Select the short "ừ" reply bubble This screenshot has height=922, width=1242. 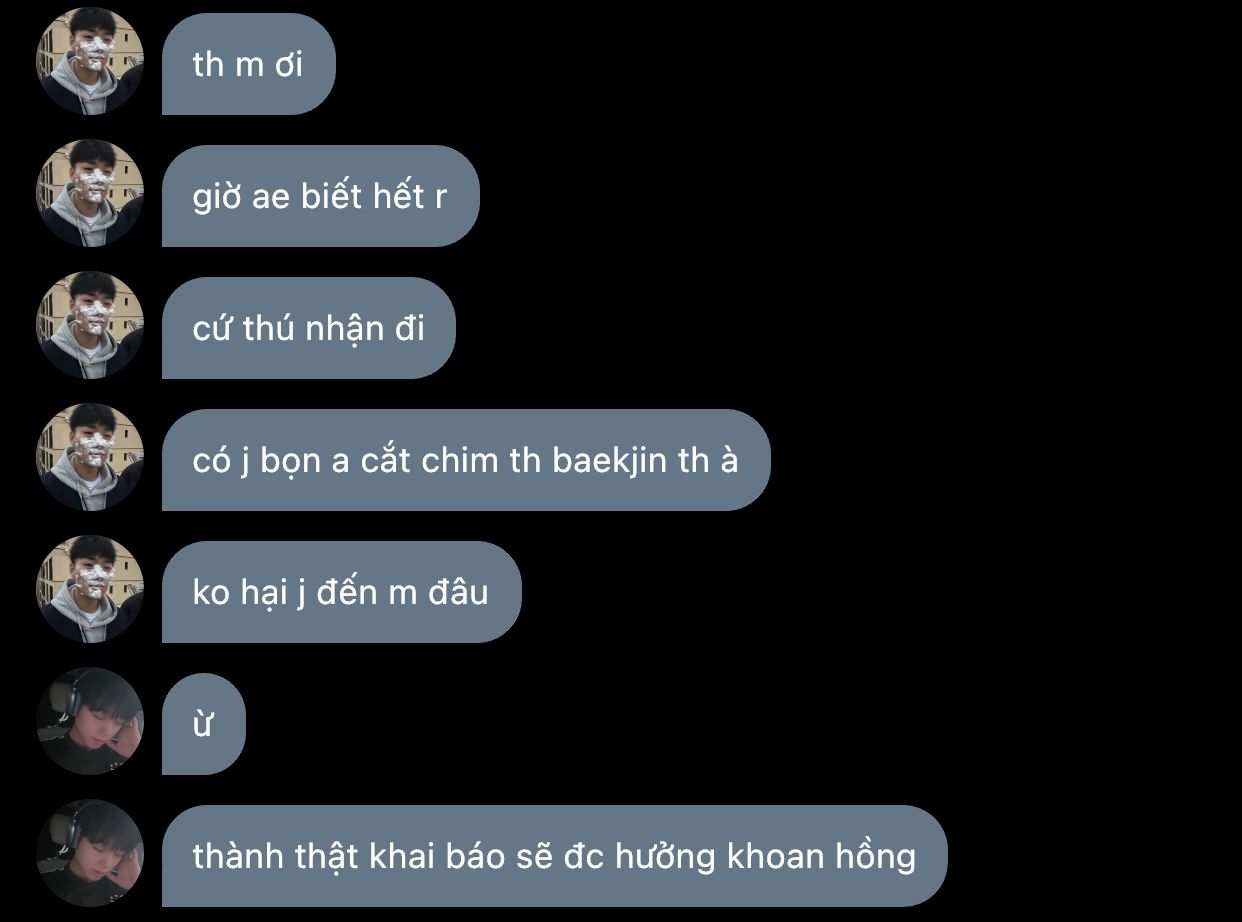[203, 724]
